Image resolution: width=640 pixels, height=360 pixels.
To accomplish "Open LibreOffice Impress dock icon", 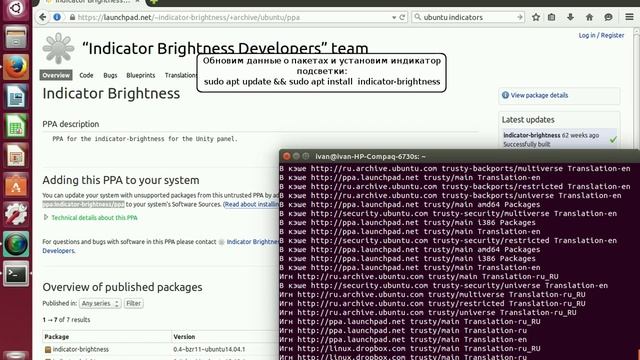I will tap(16, 156).
